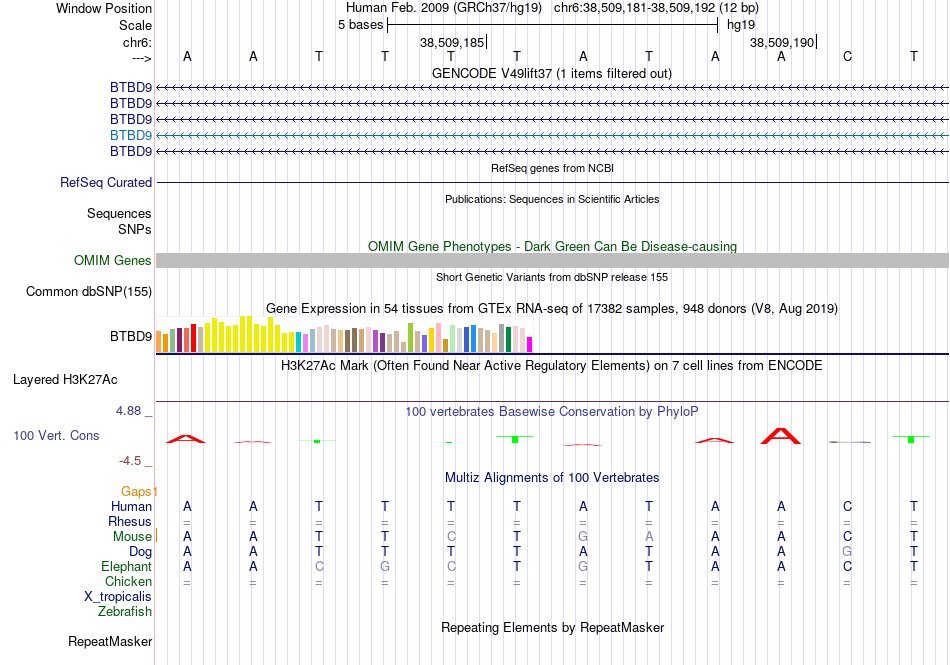Image resolution: width=950 pixels, height=665 pixels.
Task: Click 'Repeating Elements by RepeatMasker' title
Action: point(552,627)
